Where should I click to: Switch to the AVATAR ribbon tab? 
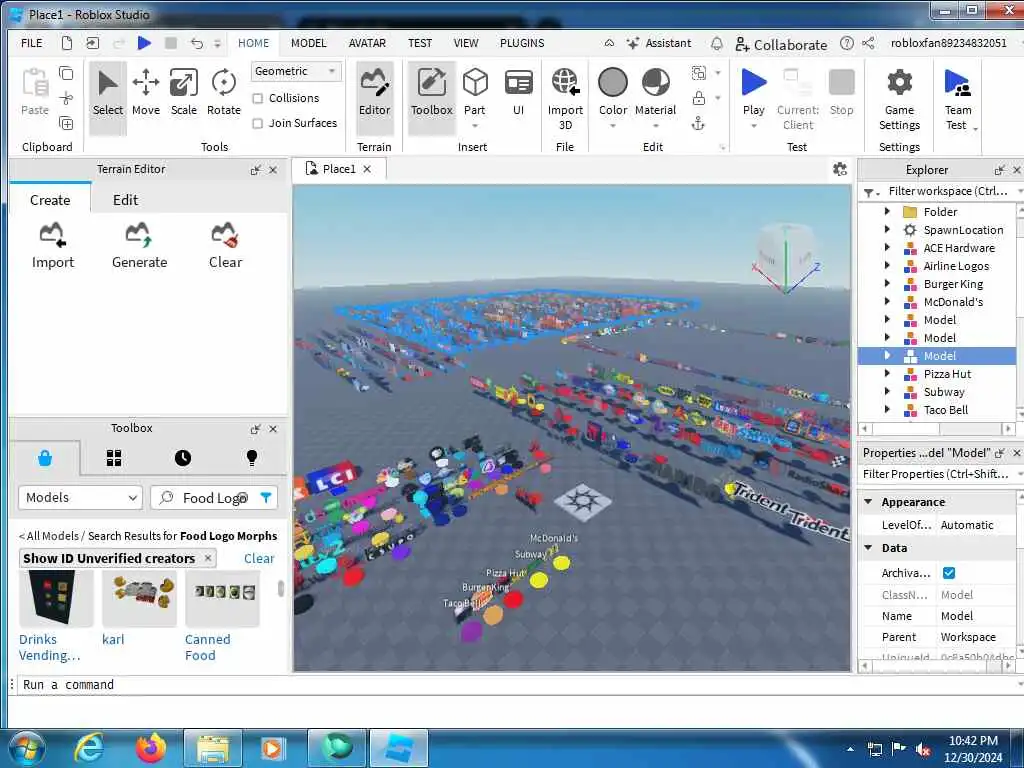[367, 43]
